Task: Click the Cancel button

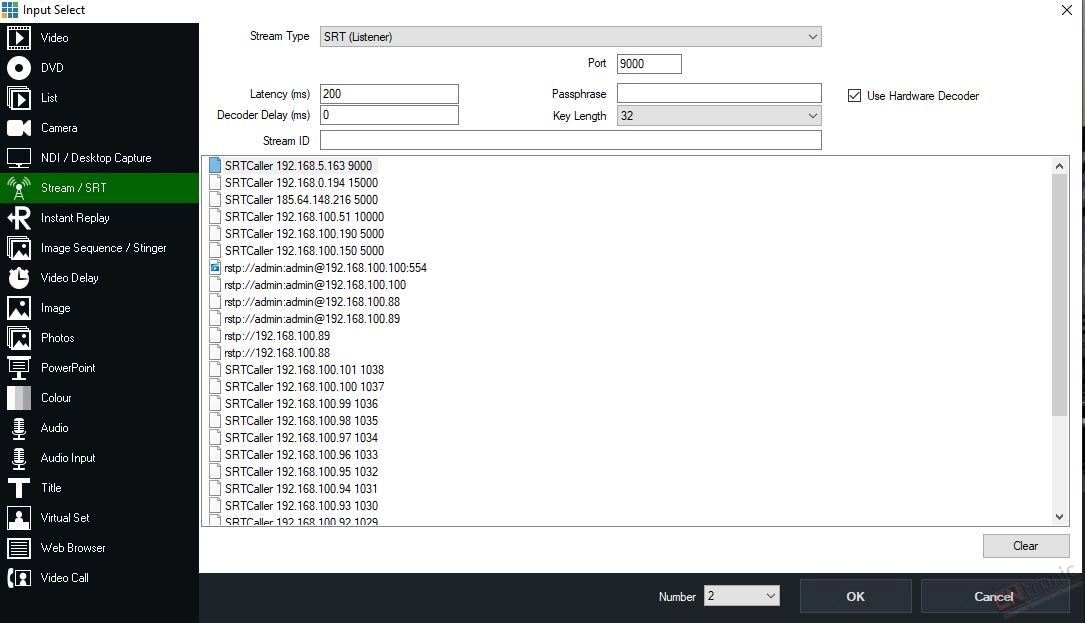Action: [994, 596]
